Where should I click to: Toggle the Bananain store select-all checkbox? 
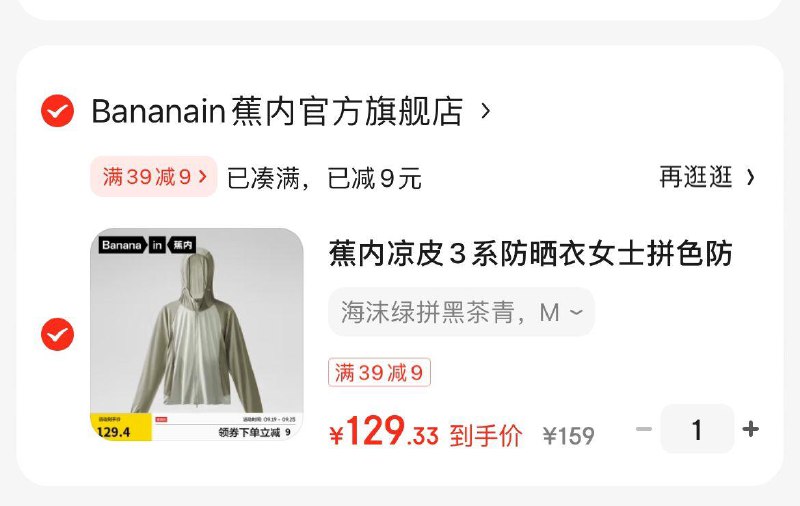pos(57,111)
